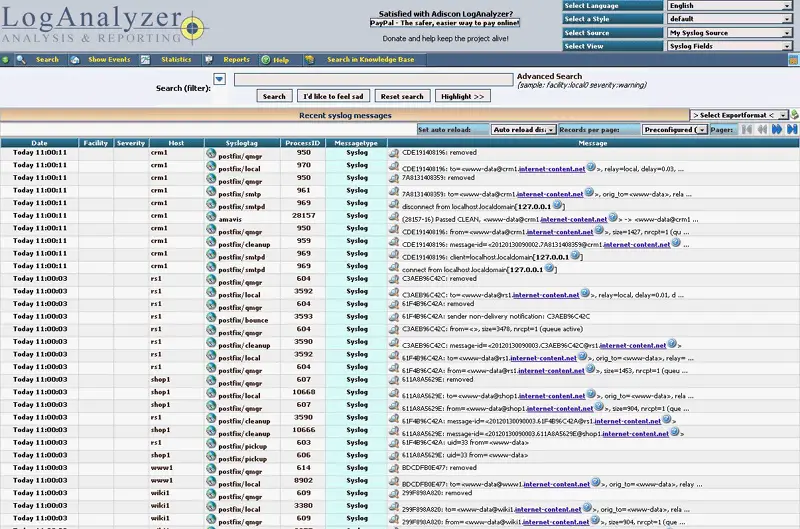
Task: Click ProcessID value 10668
Action: tap(303, 392)
